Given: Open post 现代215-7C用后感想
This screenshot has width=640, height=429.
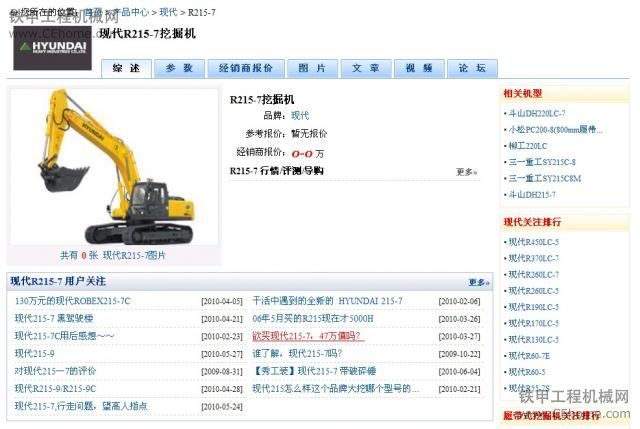Looking at the screenshot, I should pyautogui.click(x=64, y=336).
